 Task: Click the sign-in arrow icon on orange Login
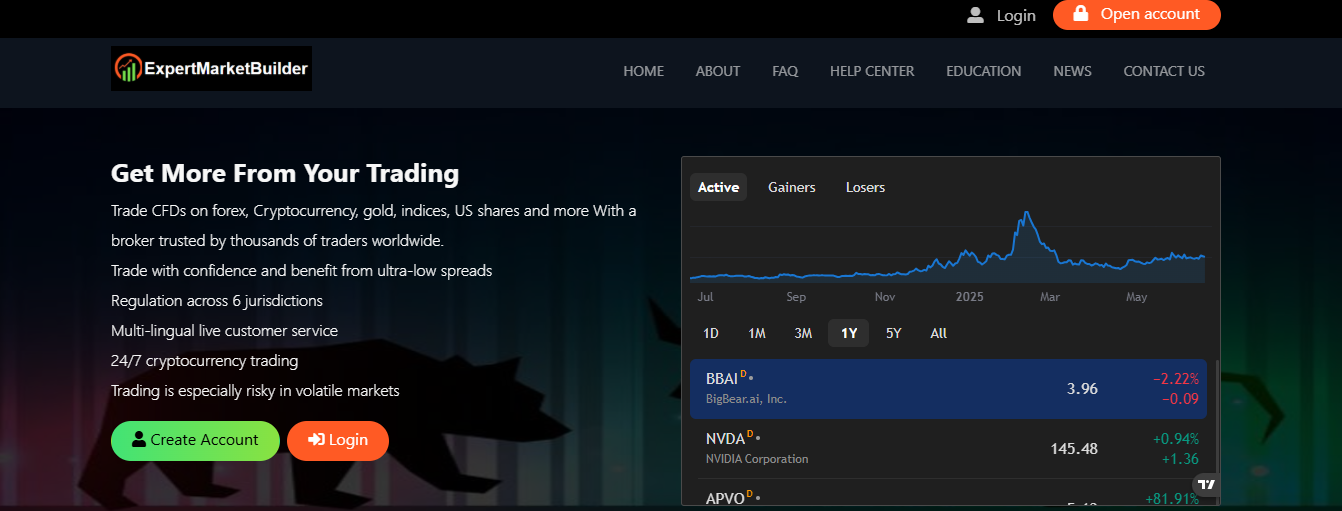tap(316, 440)
